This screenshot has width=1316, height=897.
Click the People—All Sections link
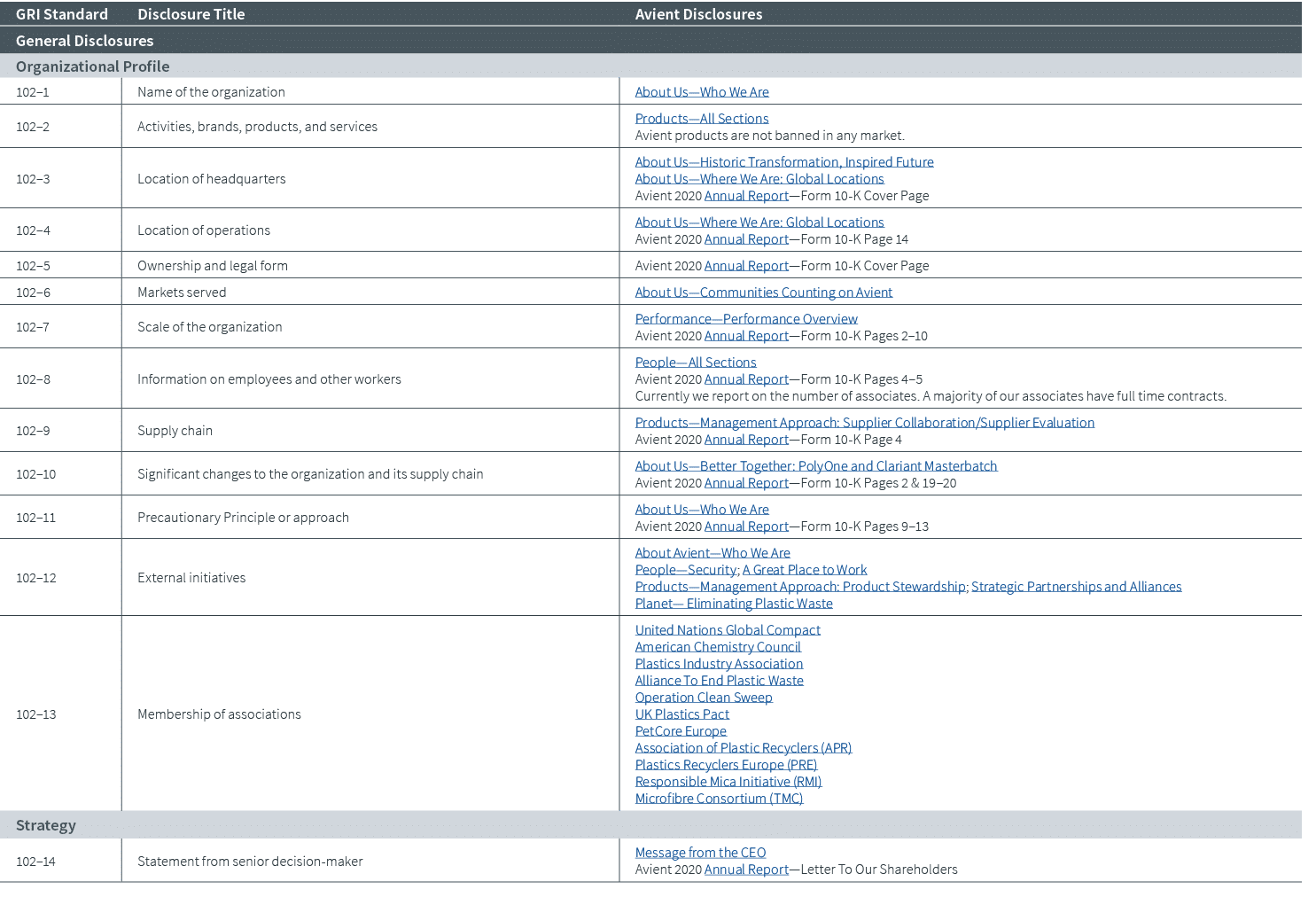[696, 362]
